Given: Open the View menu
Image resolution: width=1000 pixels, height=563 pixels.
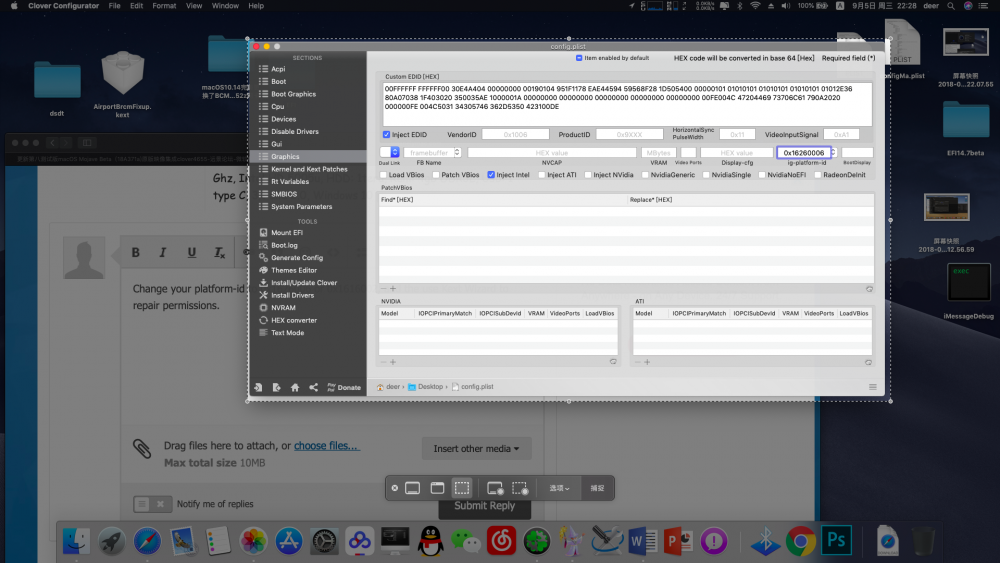Looking at the screenshot, I should [194, 6].
